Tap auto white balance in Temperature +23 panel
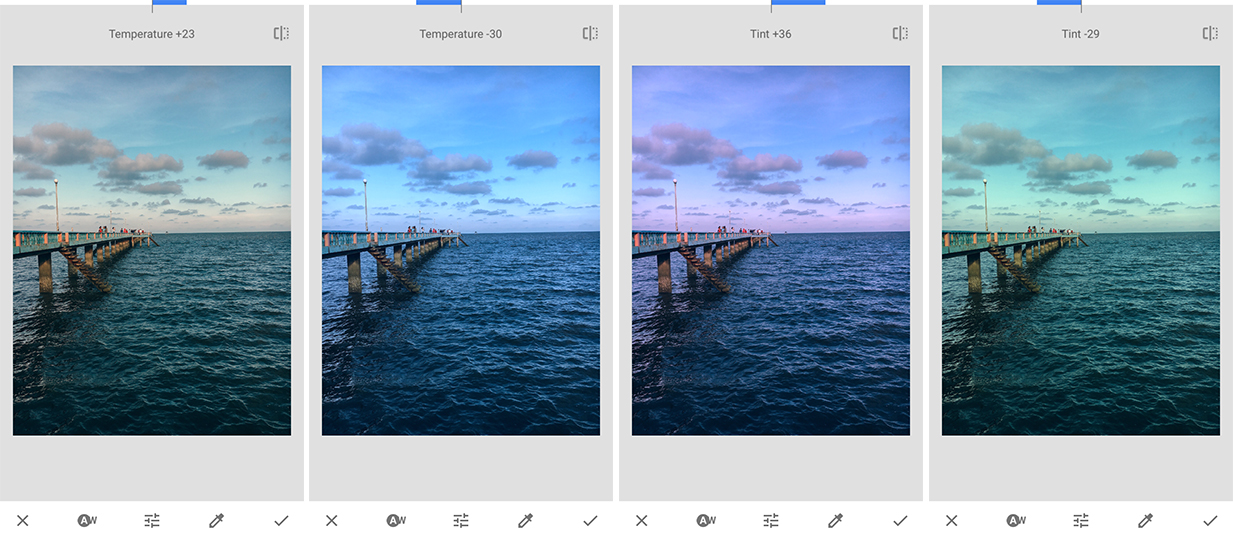Image resolution: width=1233 pixels, height=540 pixels. point(87,520)
